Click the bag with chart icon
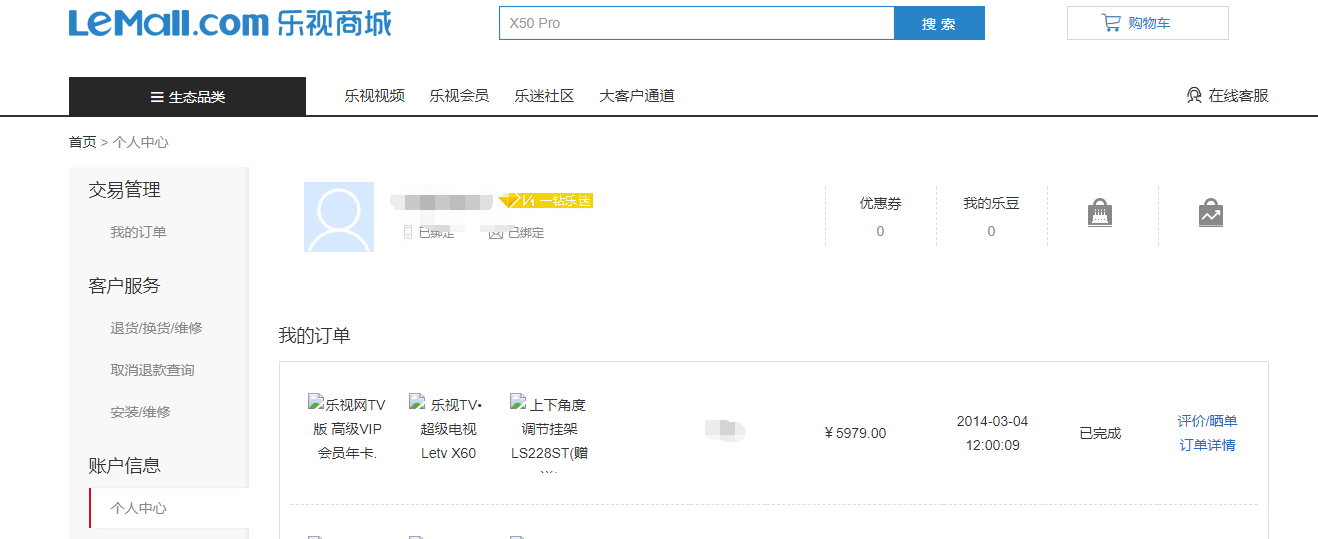The image size is (1318, 539). tap(1211, 213)
